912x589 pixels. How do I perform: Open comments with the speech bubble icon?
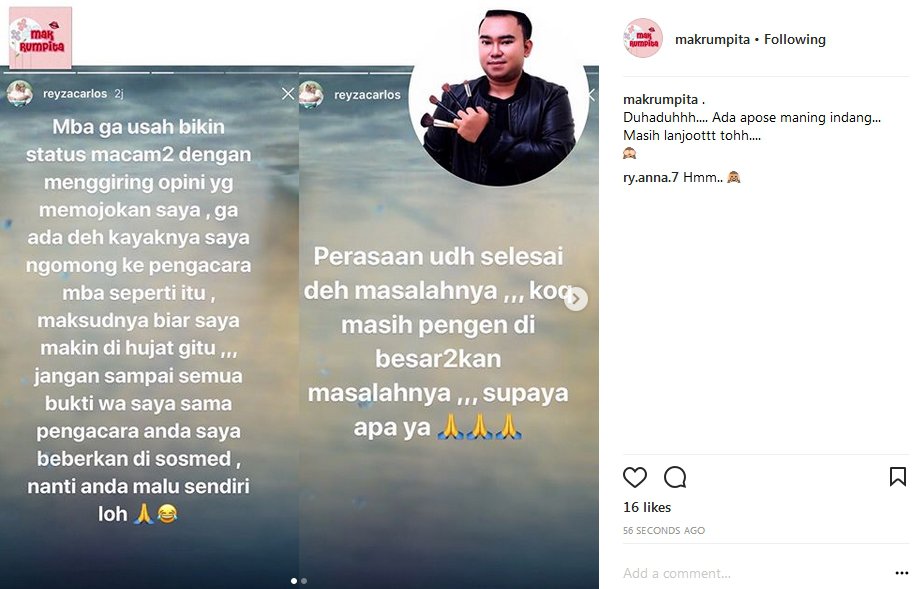tap(675, 477)
